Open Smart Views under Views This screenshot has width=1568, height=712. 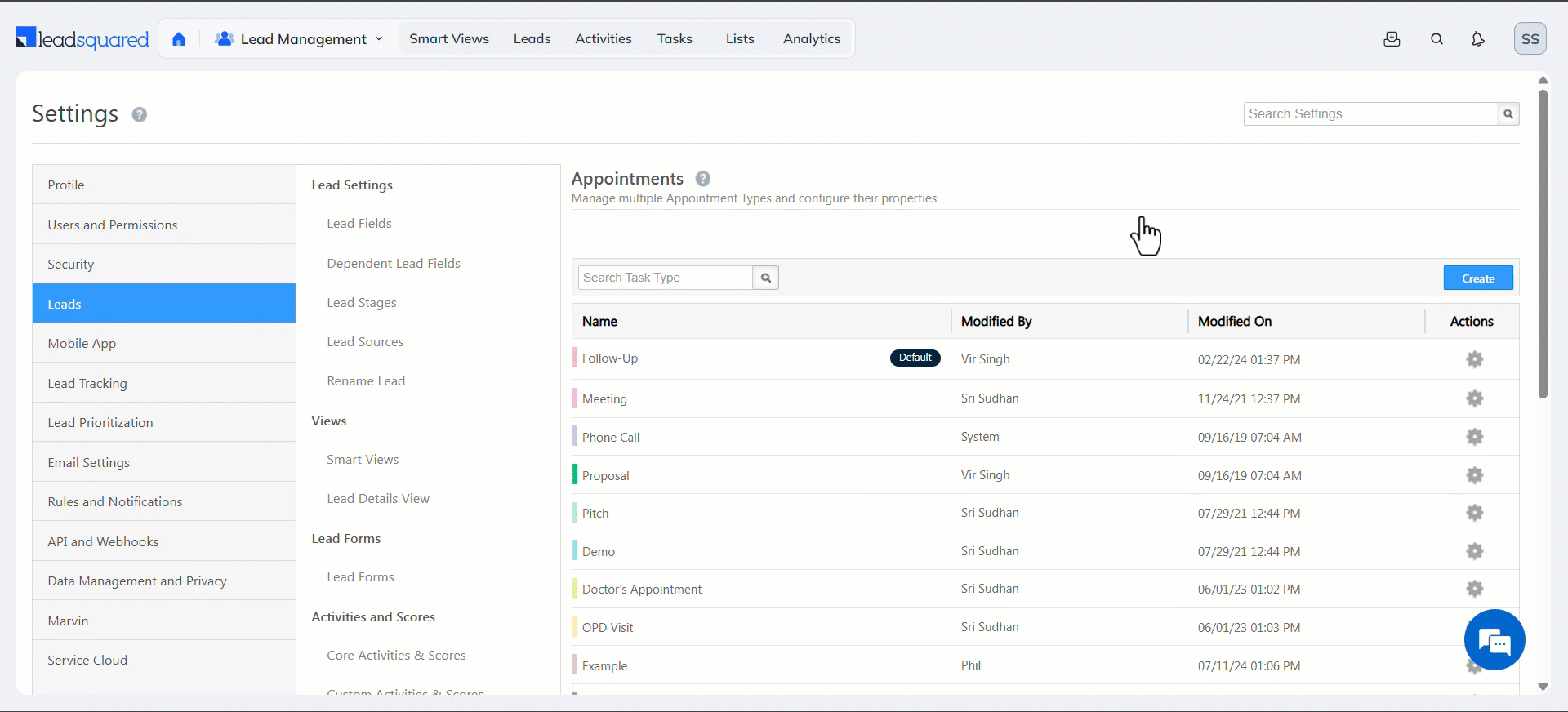(363, 459)
